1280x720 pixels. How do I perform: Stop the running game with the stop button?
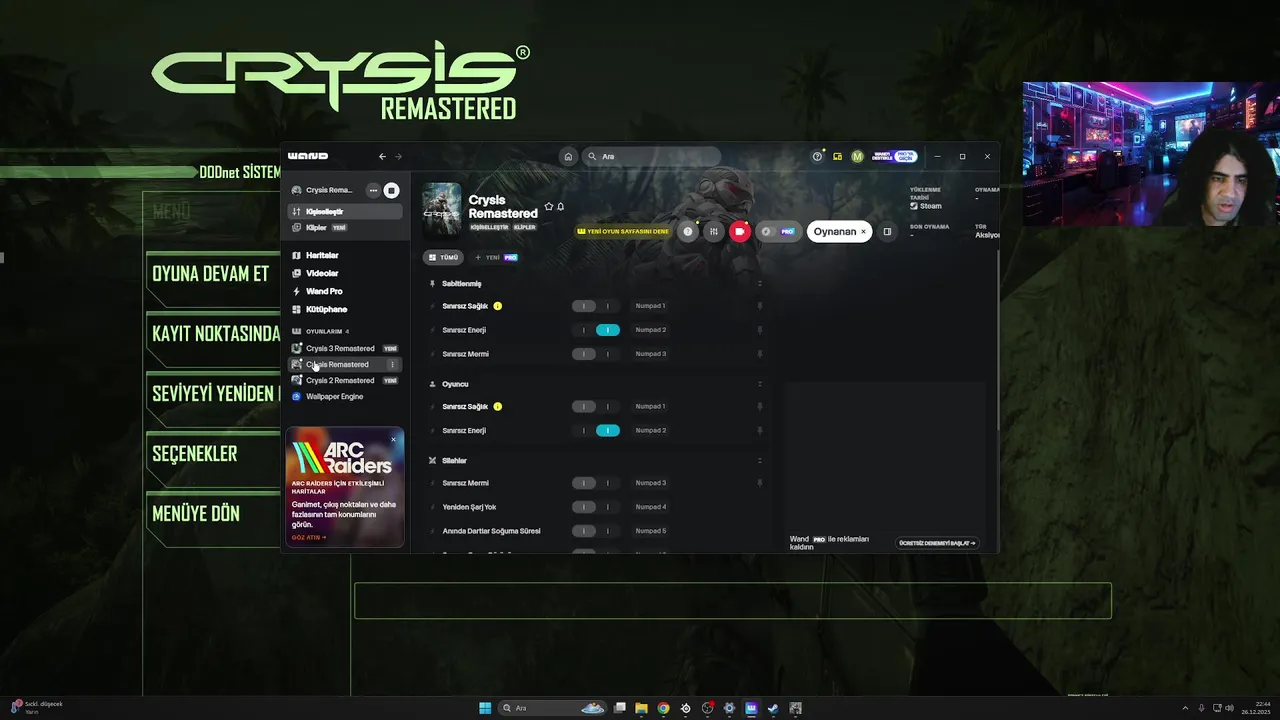(391, 190)
